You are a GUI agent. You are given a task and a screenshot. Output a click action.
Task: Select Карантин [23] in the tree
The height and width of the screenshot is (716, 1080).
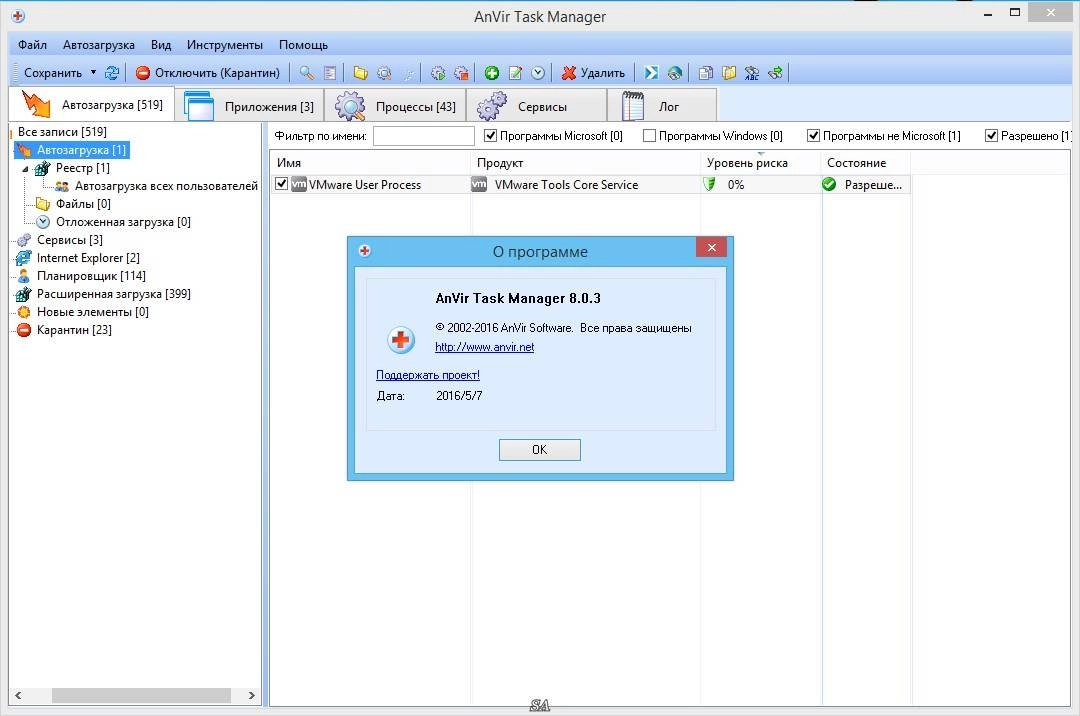(74, 330)
